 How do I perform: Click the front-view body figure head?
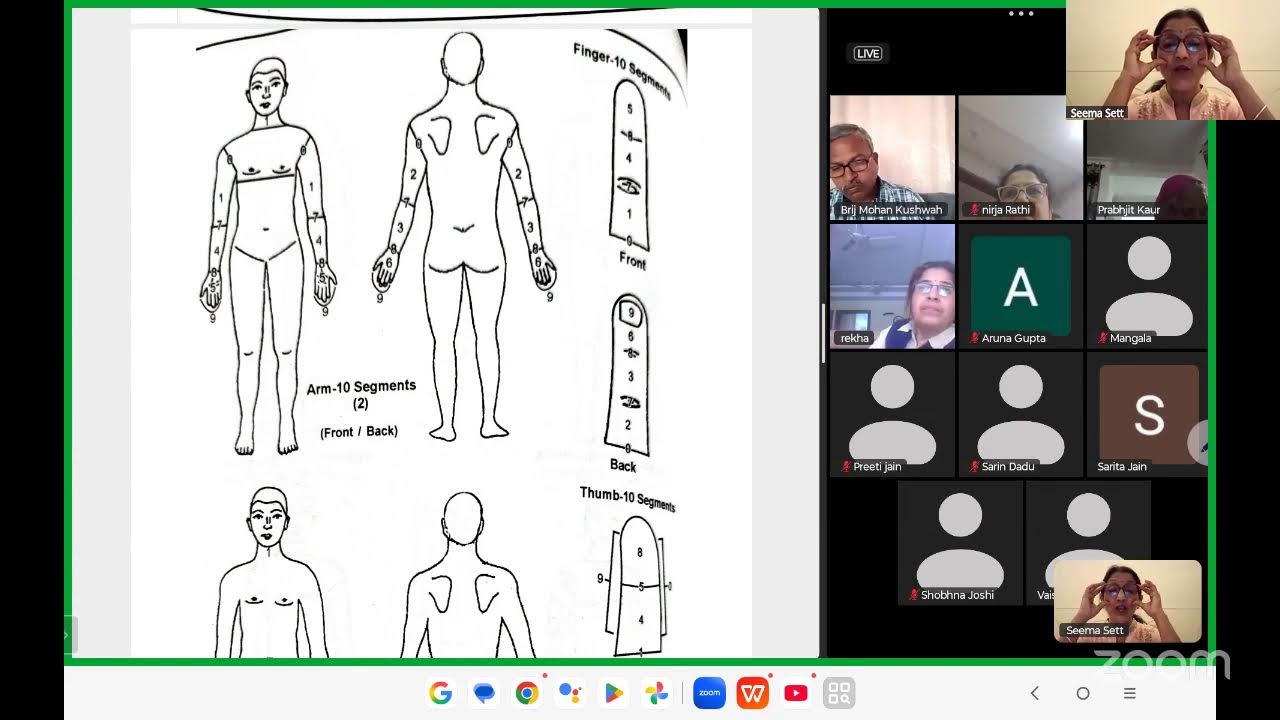[x=267, y=88]
